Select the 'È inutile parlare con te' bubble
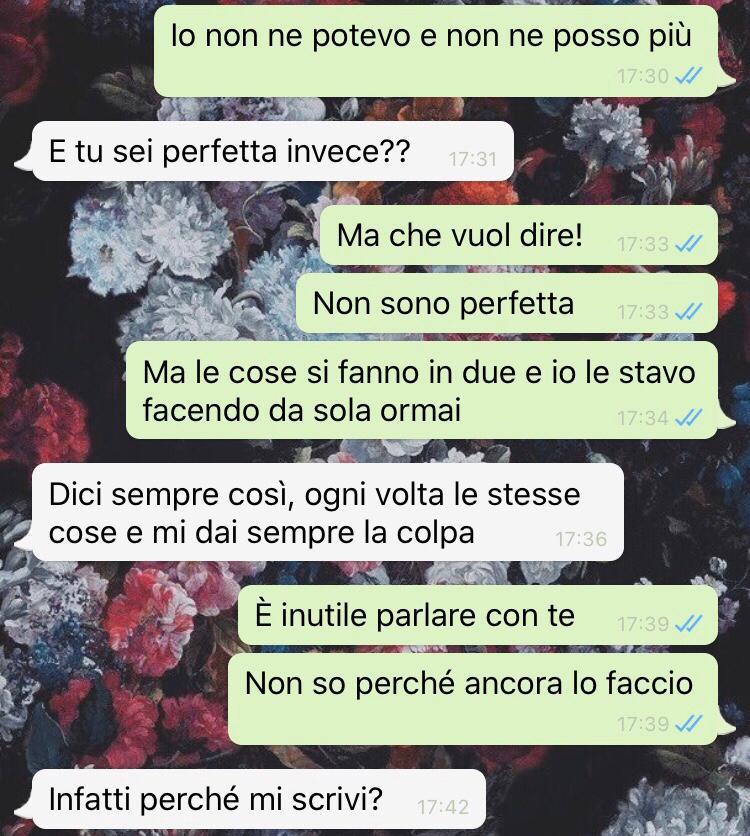Screen dimensions: 750x836 pos(478,615)
